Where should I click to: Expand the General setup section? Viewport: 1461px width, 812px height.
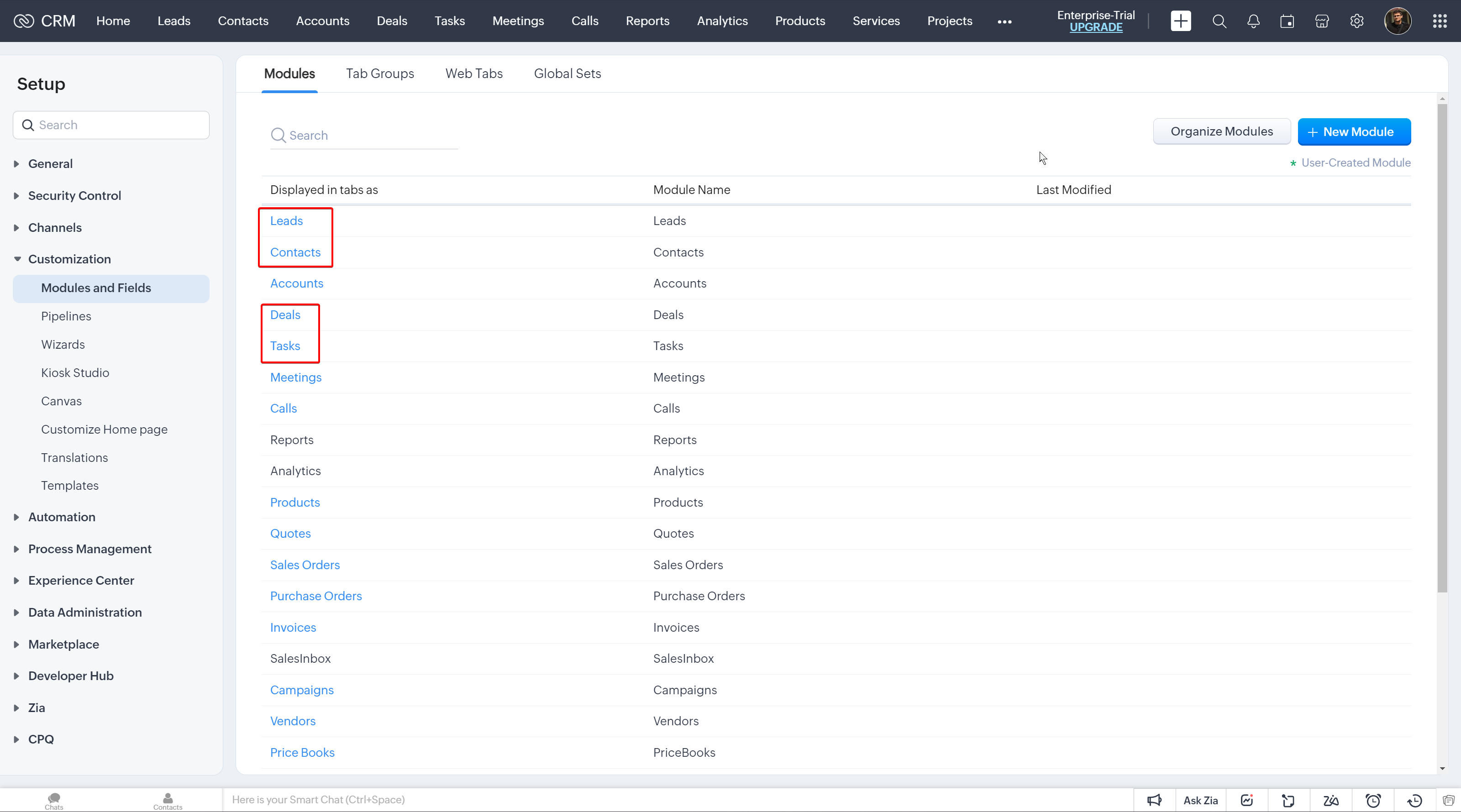[x=50, y=164]
